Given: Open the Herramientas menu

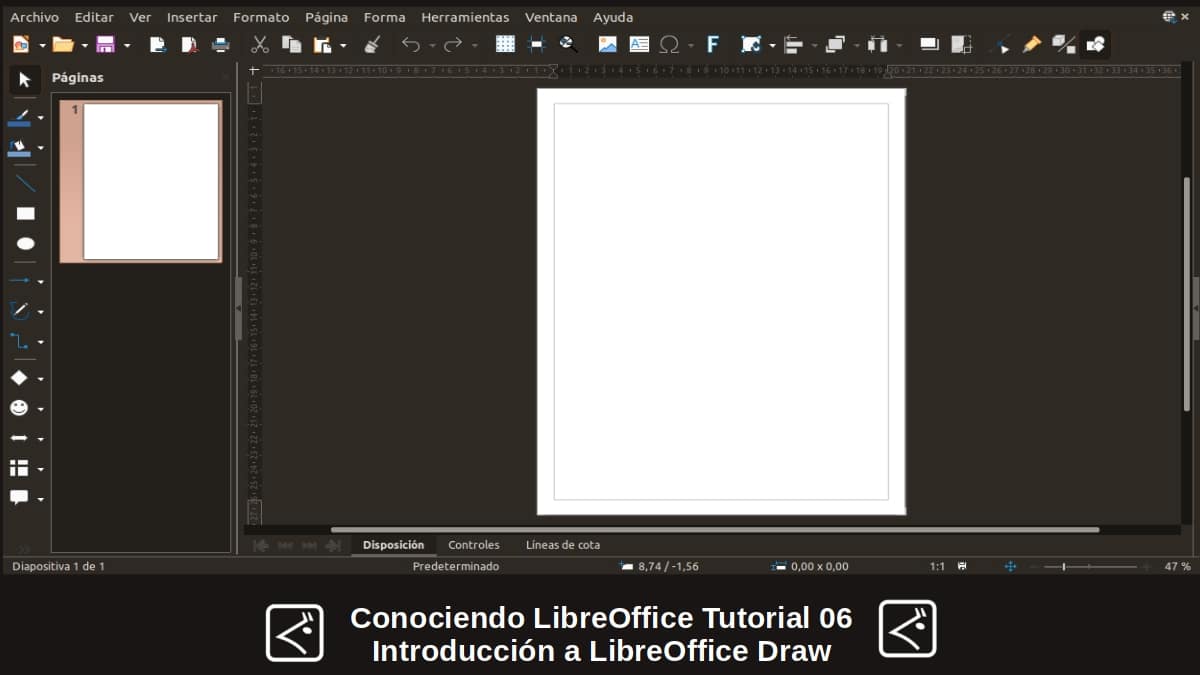Looking at the screenshot, I should [x=465, y=17].
